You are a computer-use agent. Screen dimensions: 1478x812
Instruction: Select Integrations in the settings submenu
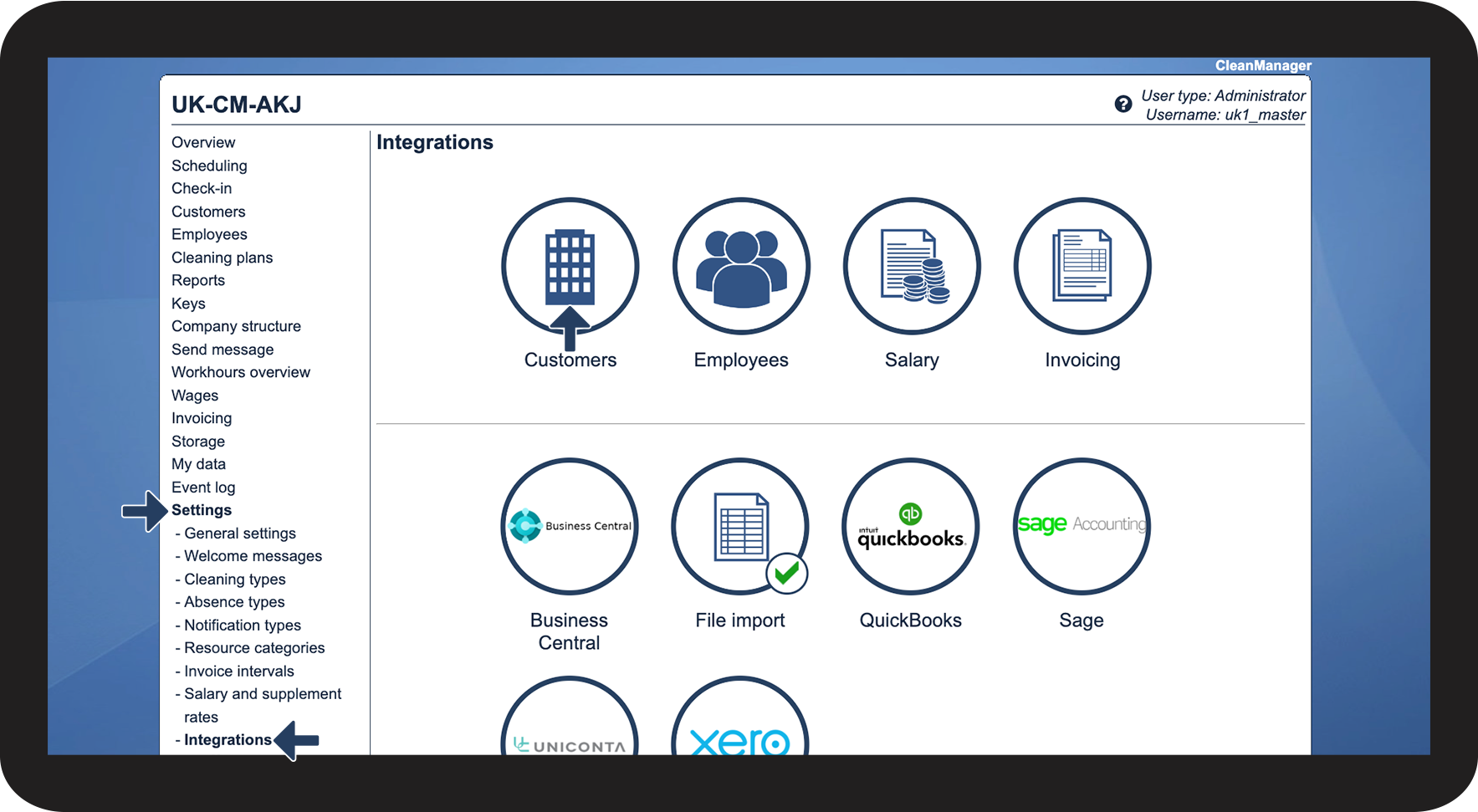(228, 740)
